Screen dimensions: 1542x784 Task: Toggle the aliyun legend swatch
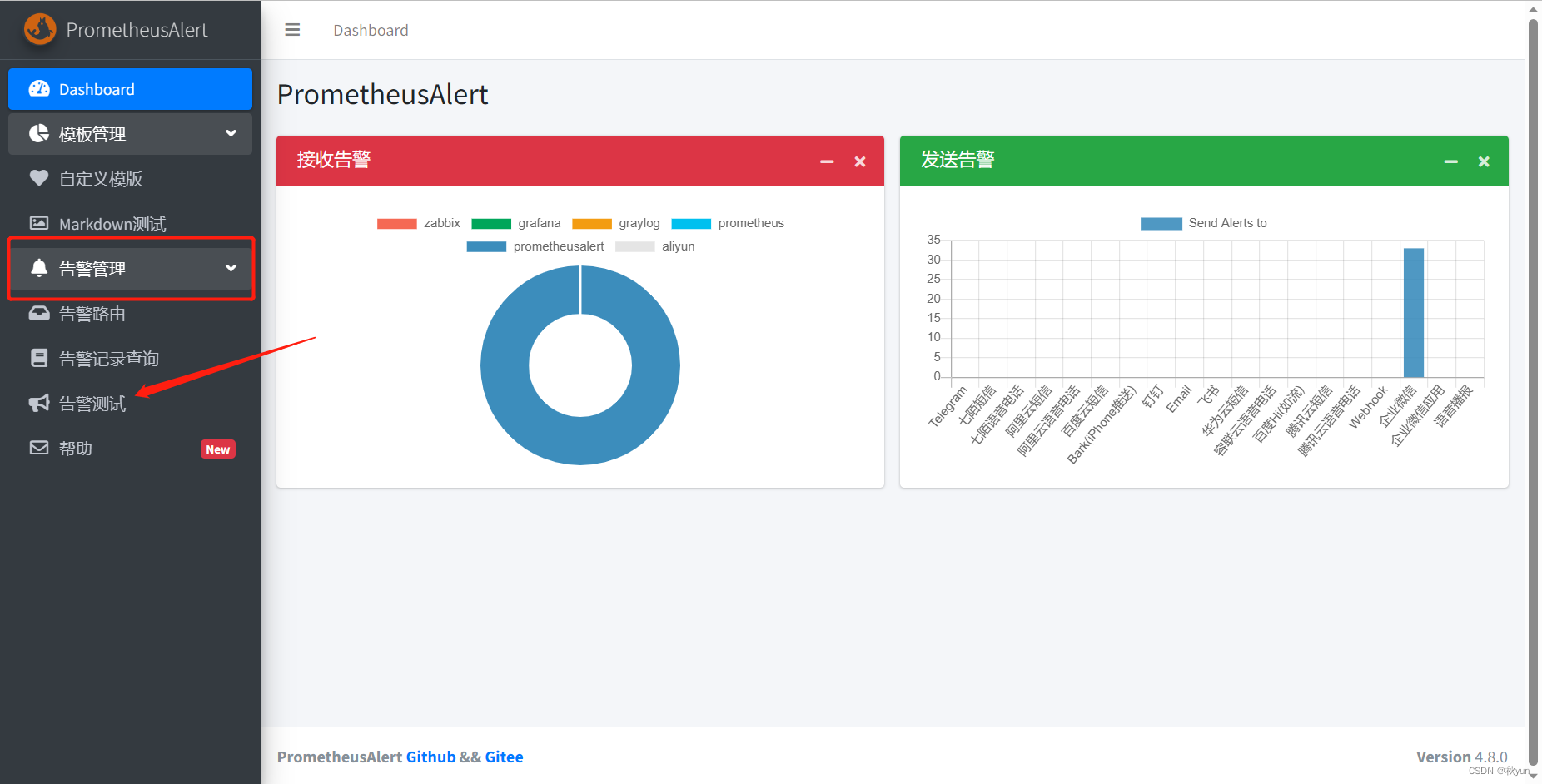point(635,246)
